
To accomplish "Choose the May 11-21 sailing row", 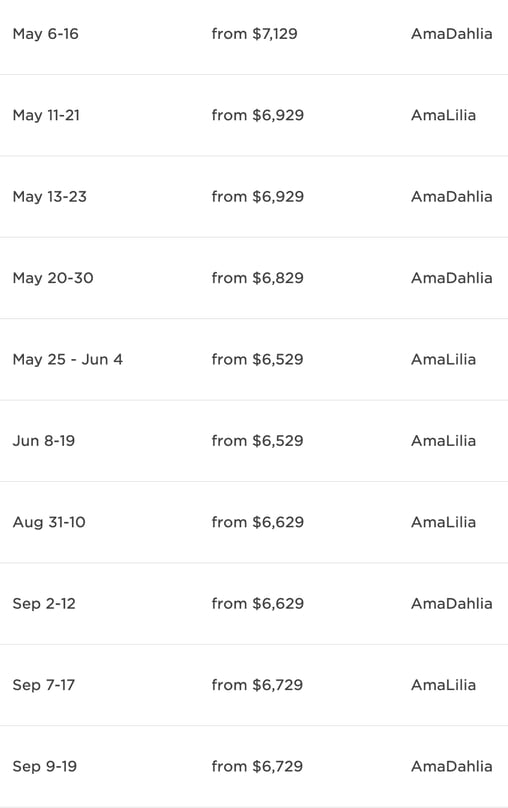I will tap(254, 115).
